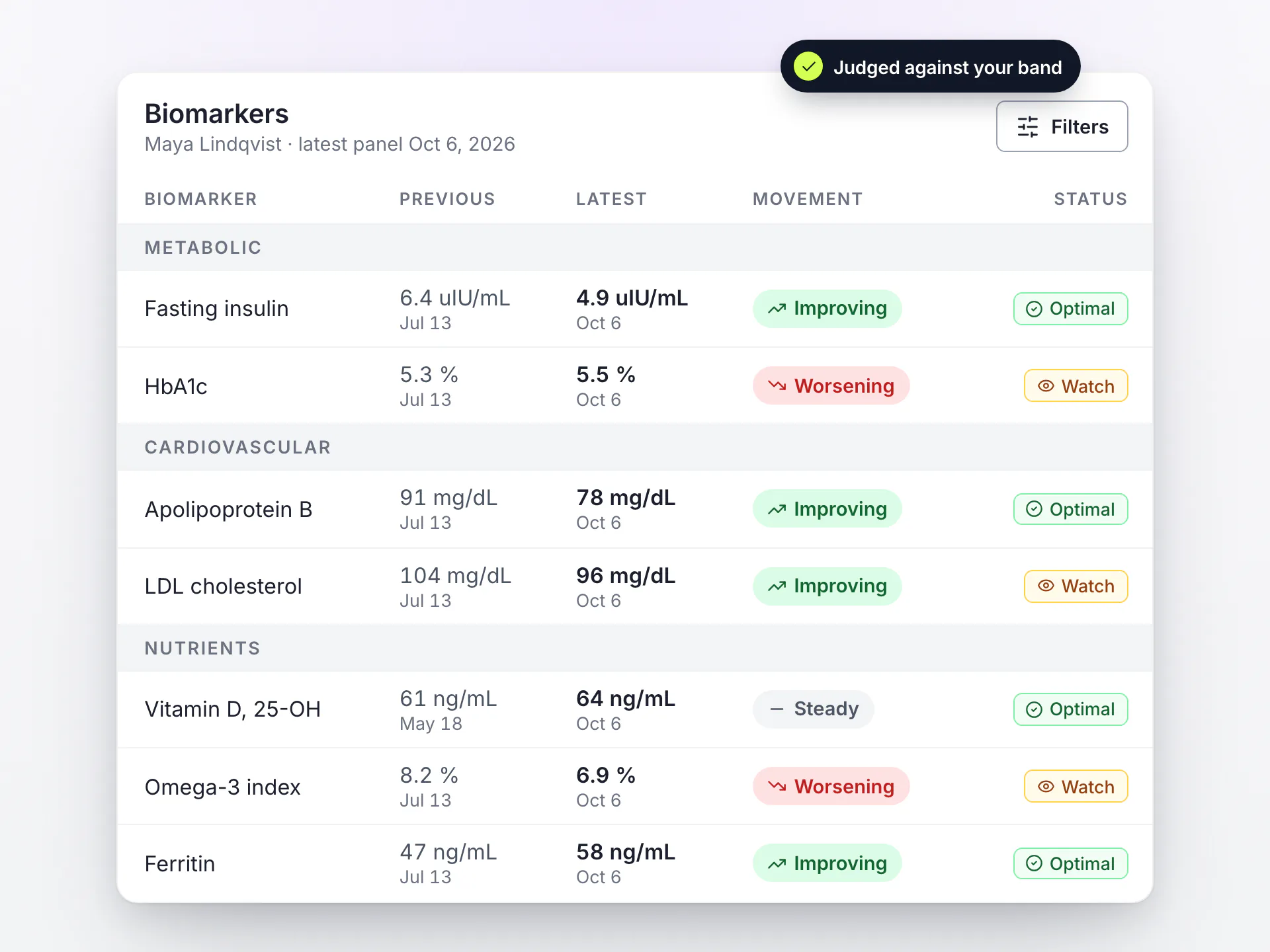
Task: Click the eye icon in LDL cholesterol Watch badge
Action: pos(1046,586)
